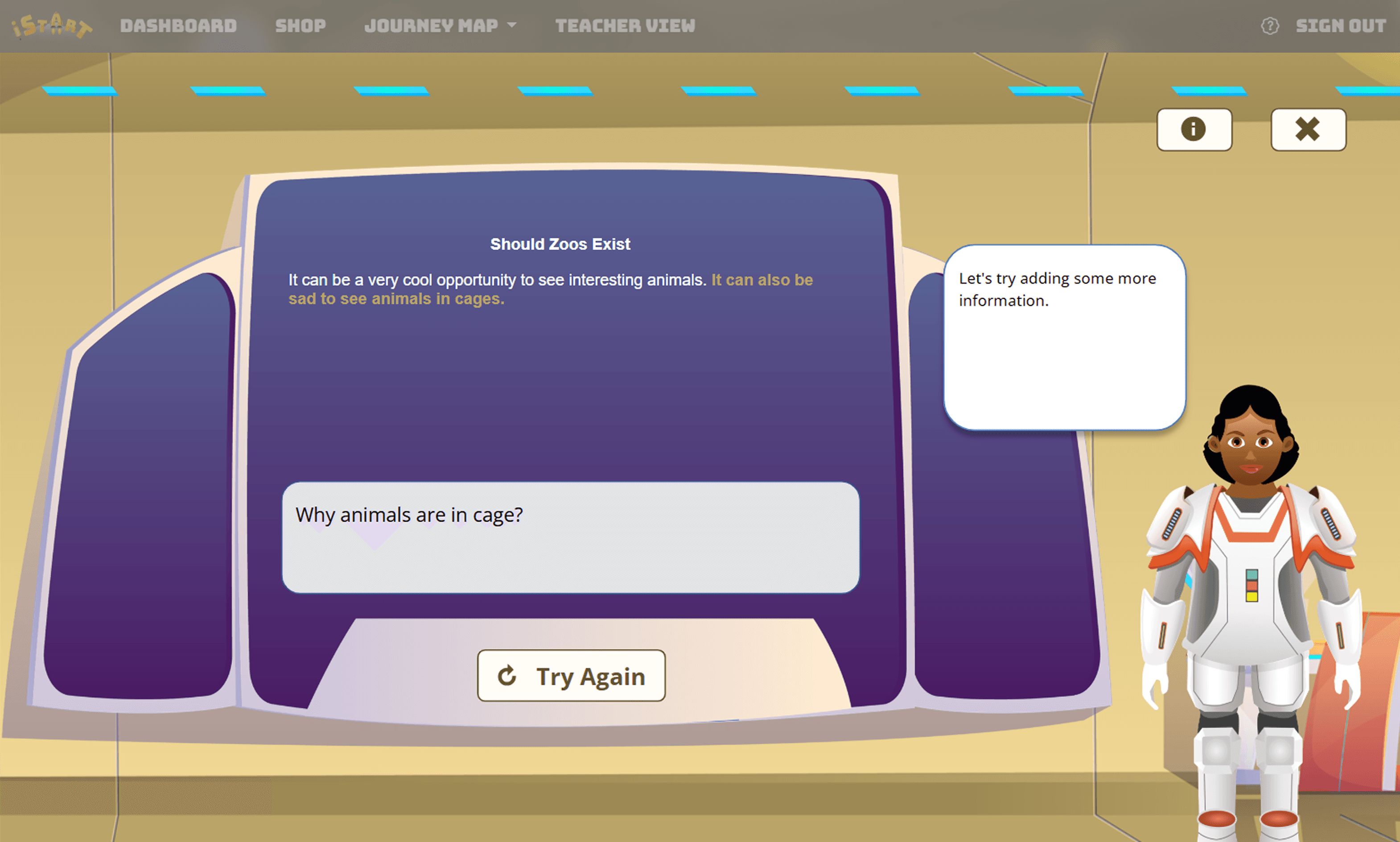This screenshot has height=842, width=1400.
Task: Click the iSTART logo
Action: pyautogui.click(x=51, y=25)
